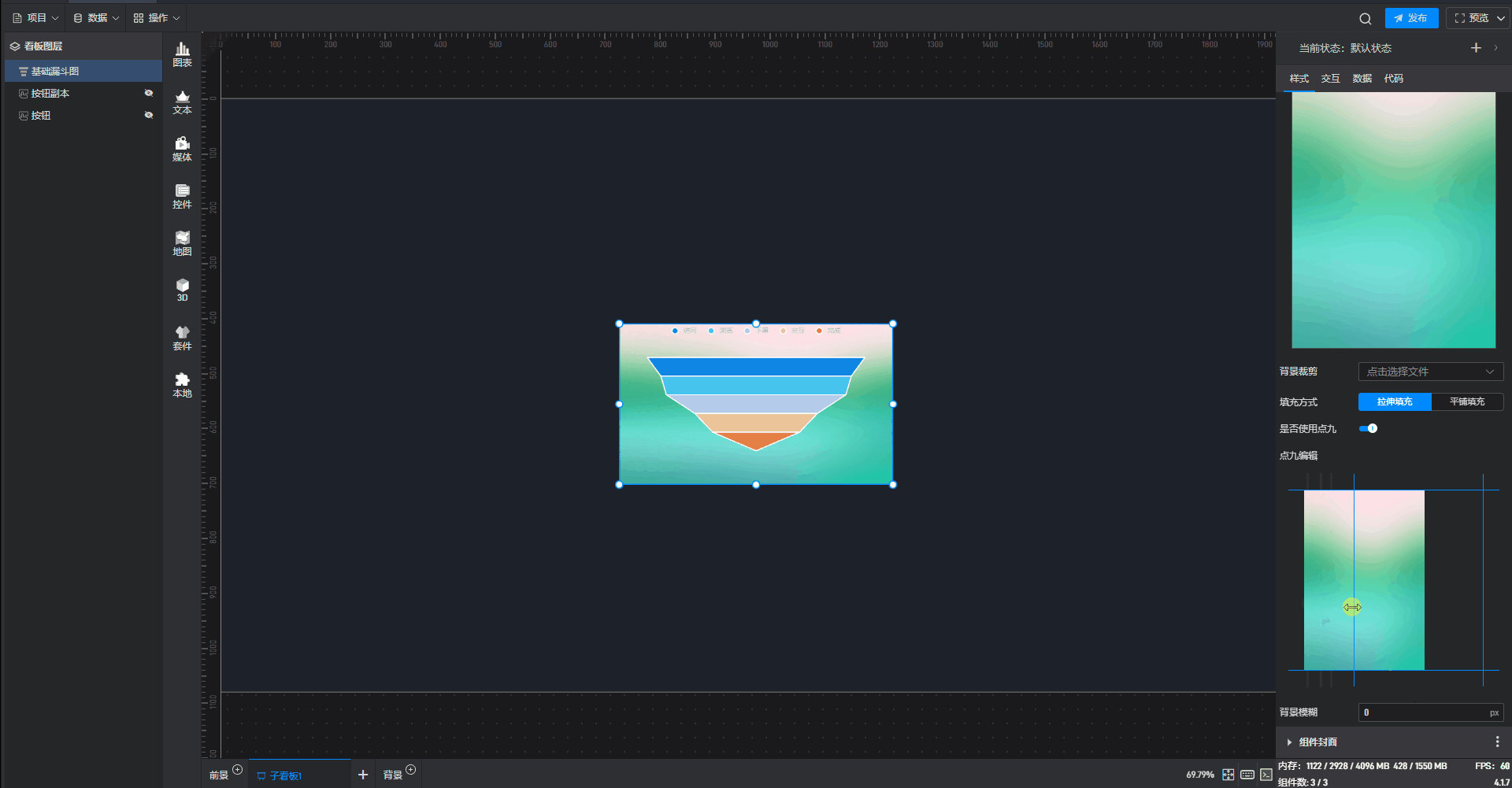Viewport: 1512px width, 788px height.
Task: Open the 项目 menu dropdown
Action: click(36, 17)
